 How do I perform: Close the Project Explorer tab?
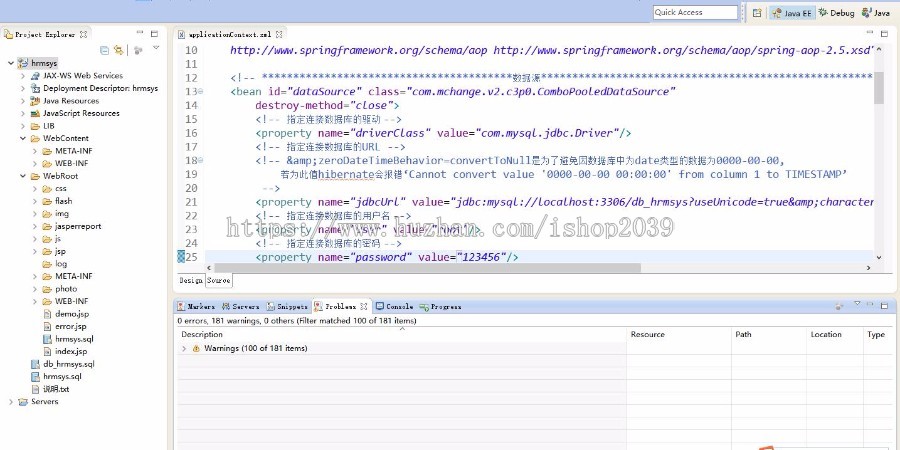click(x=83, y=34)
